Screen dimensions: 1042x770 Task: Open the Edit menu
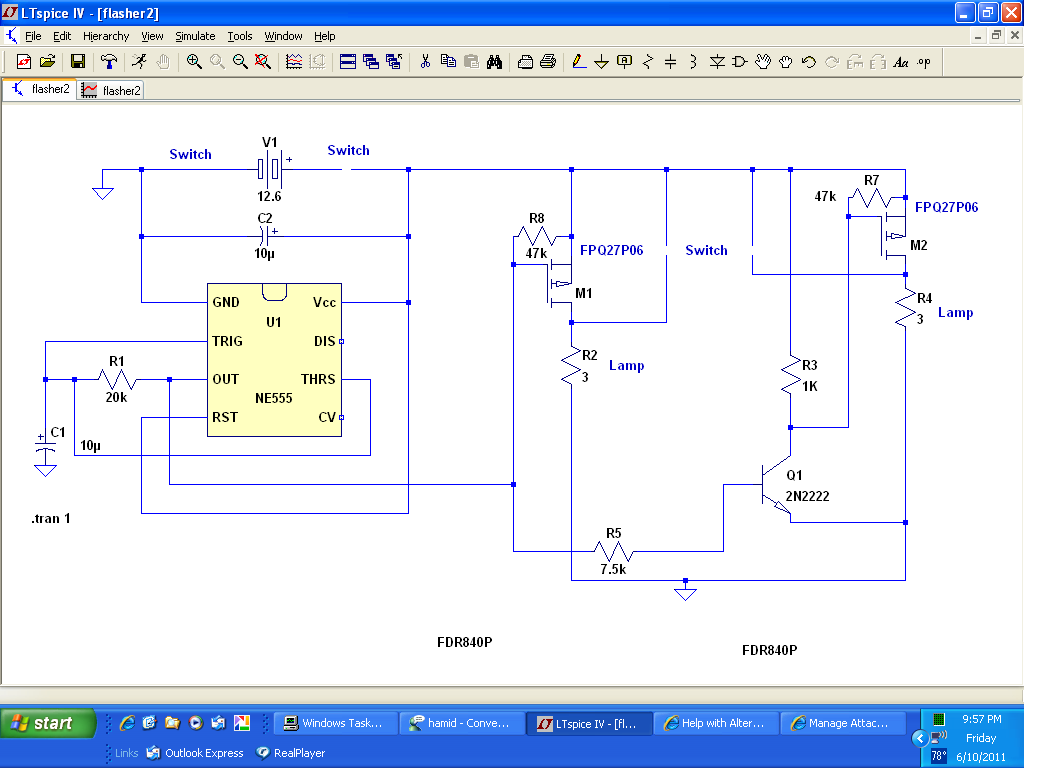click(62, 36)
